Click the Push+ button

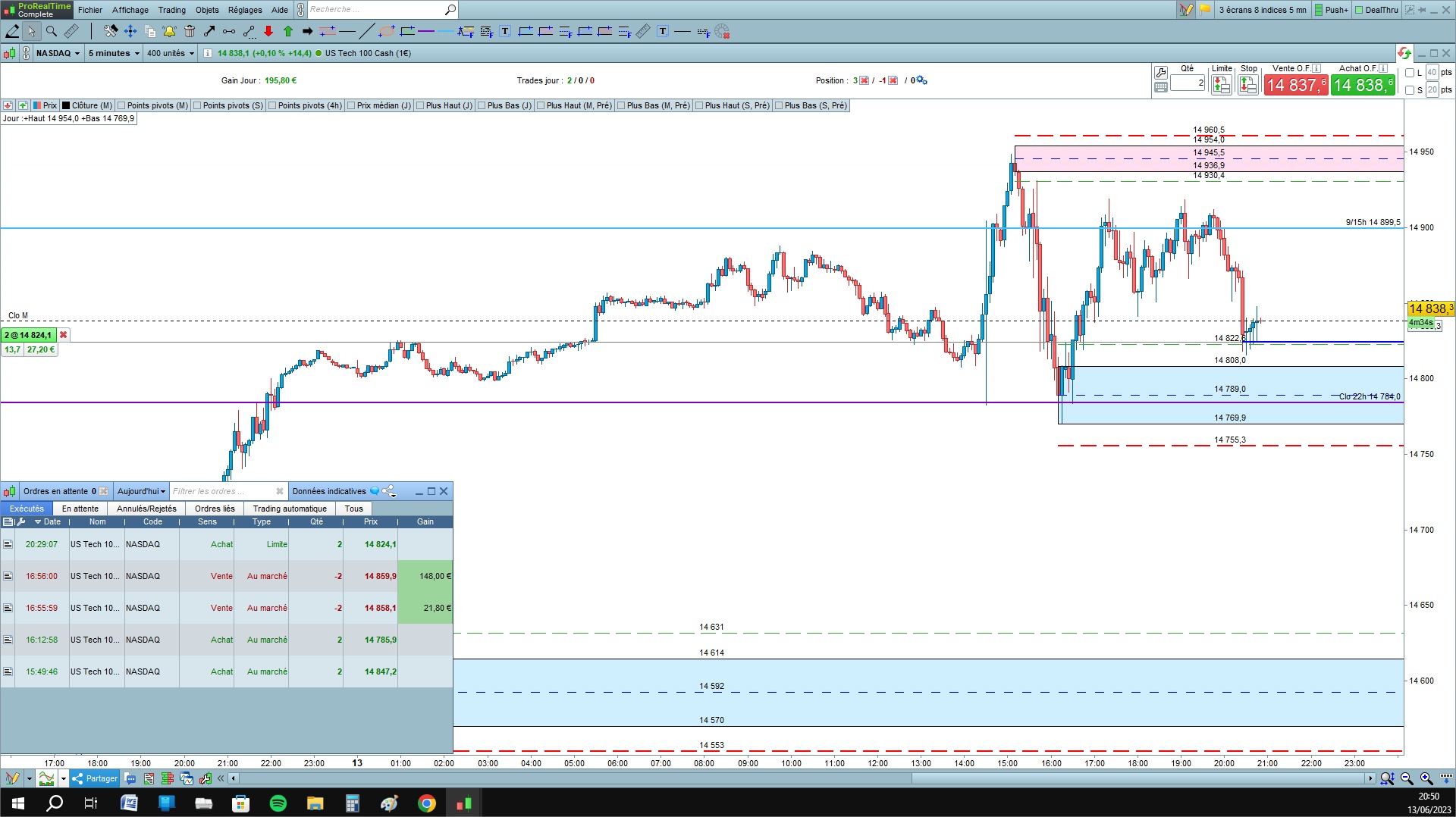click(1332, 10)
